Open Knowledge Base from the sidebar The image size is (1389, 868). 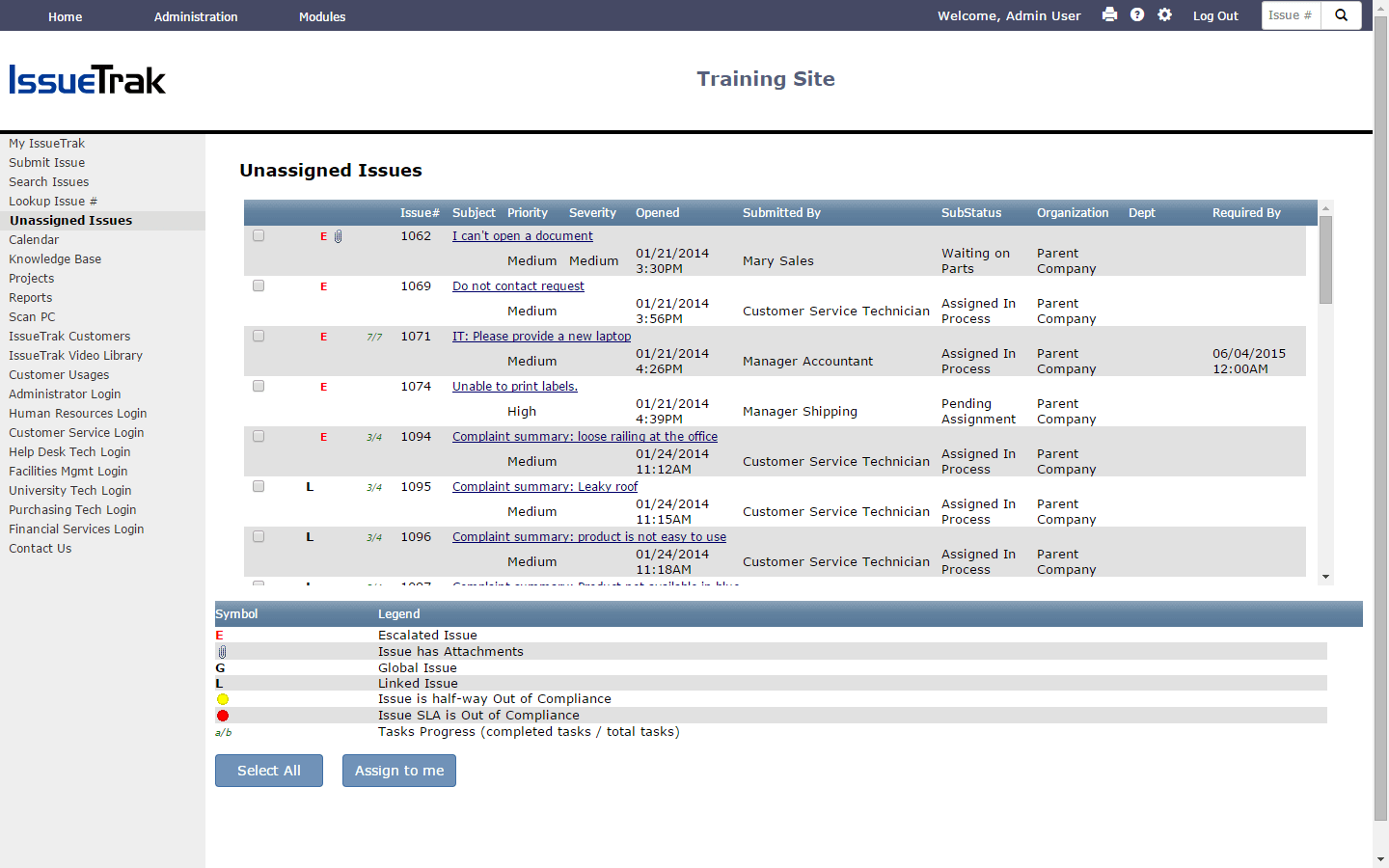(55, 258)
